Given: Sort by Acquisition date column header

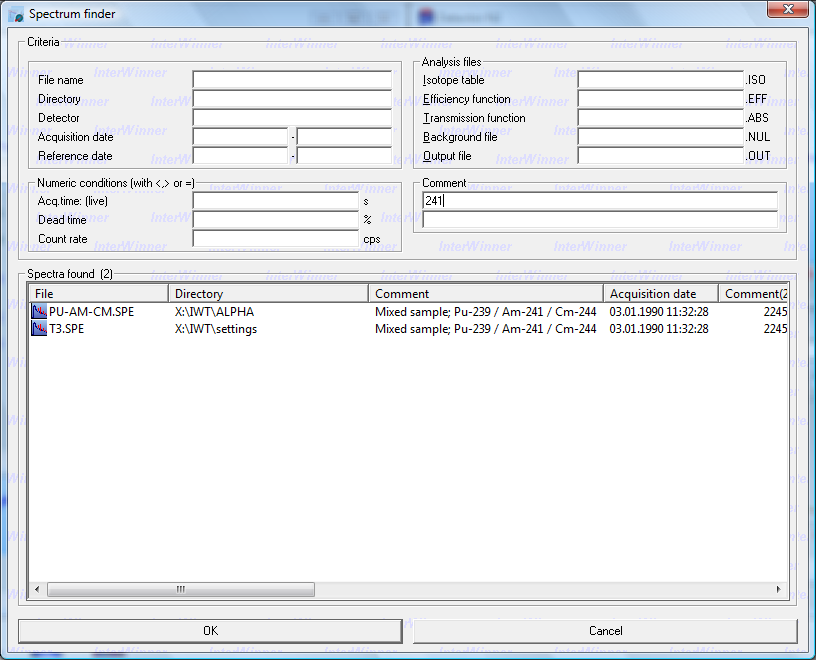Looking at the screenshot, I should coord(660,293).
